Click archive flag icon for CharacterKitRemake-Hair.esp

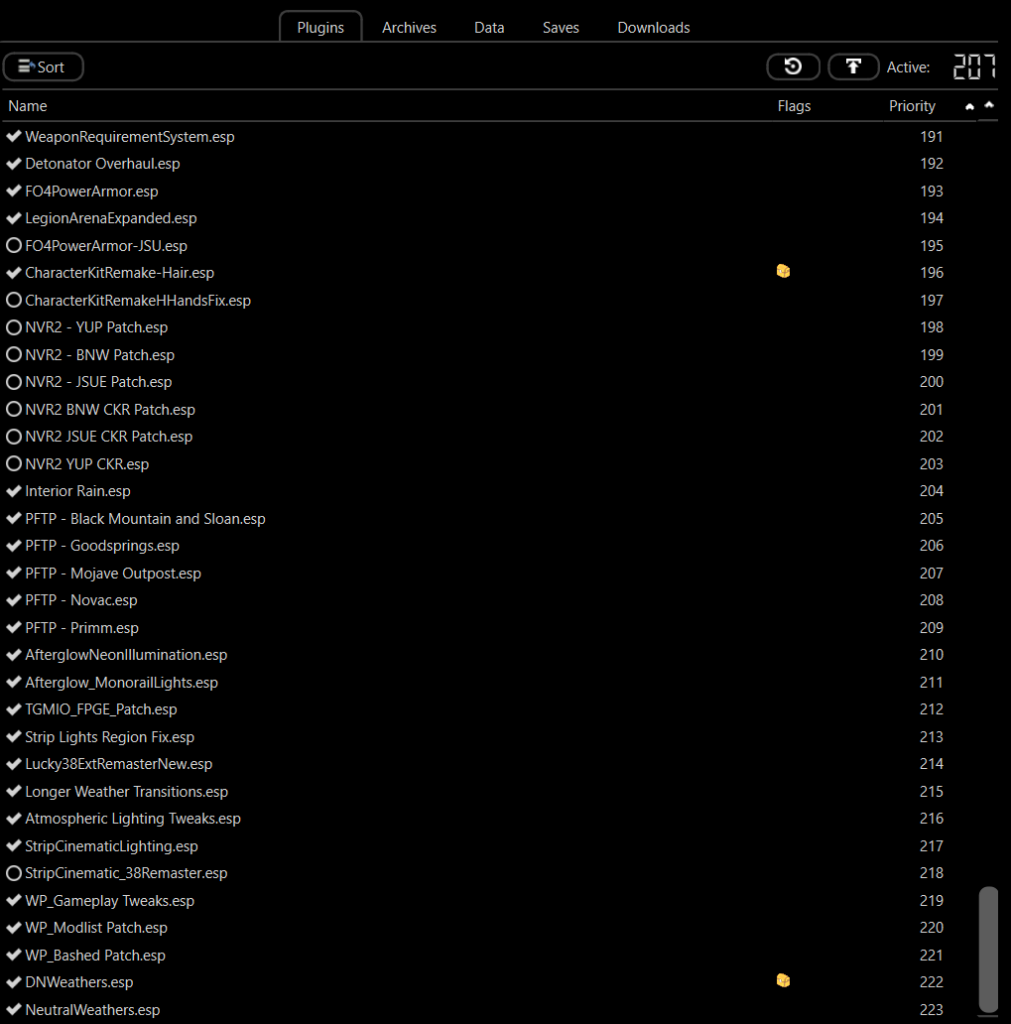[783, 271]
